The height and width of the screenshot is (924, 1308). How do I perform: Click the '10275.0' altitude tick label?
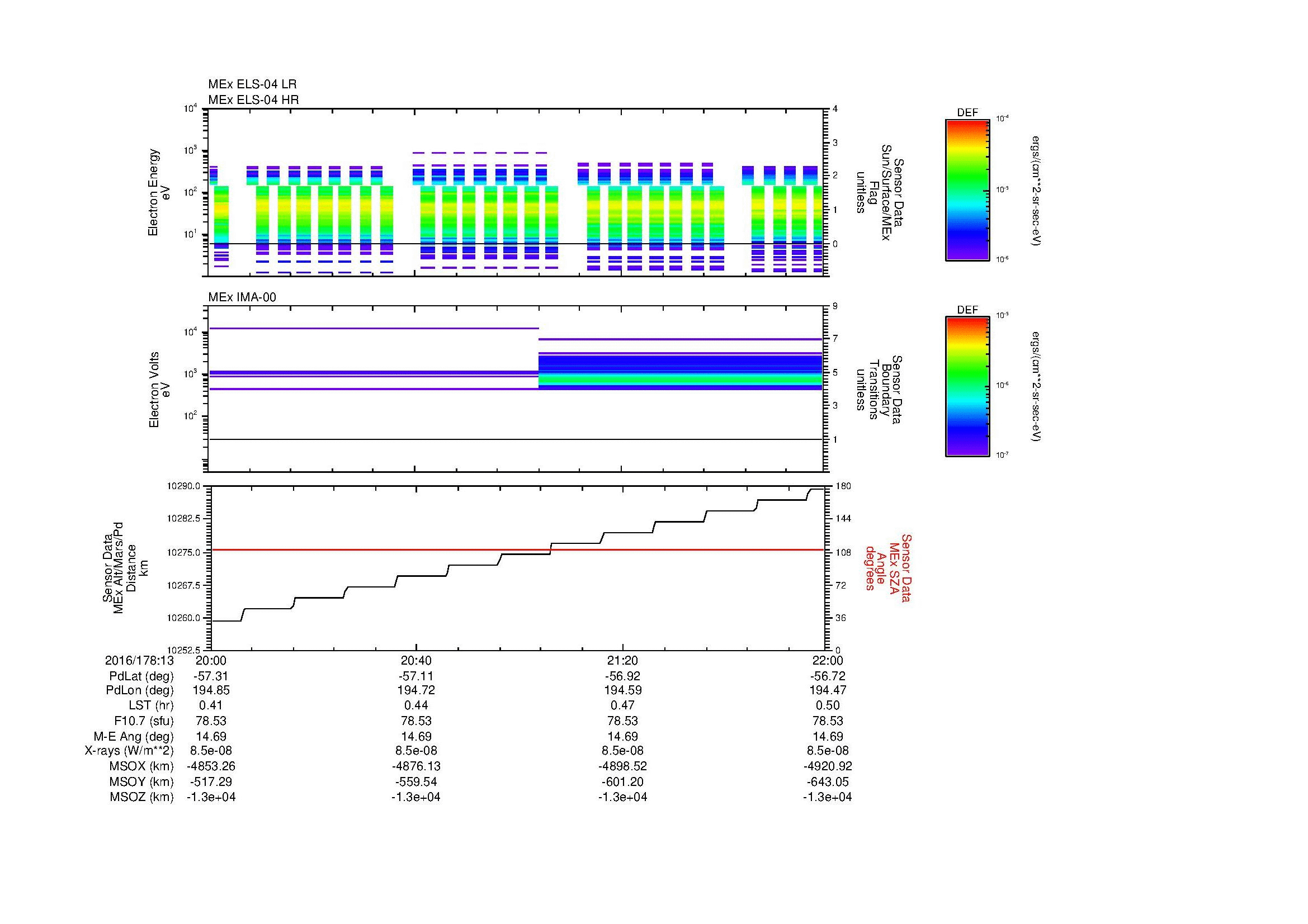point(183,552)
